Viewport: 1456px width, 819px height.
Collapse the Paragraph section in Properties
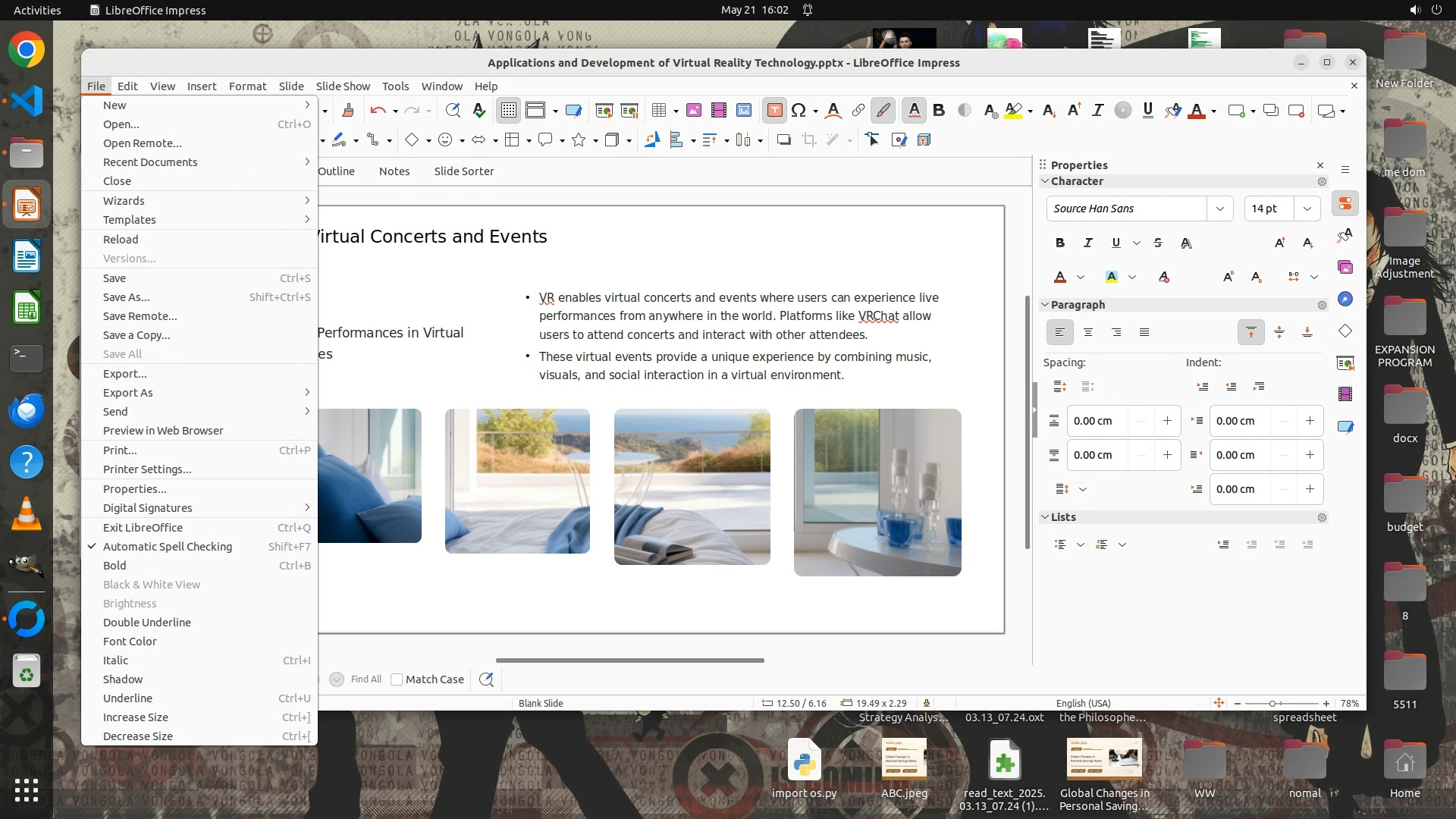click(x=1045, y=304)
